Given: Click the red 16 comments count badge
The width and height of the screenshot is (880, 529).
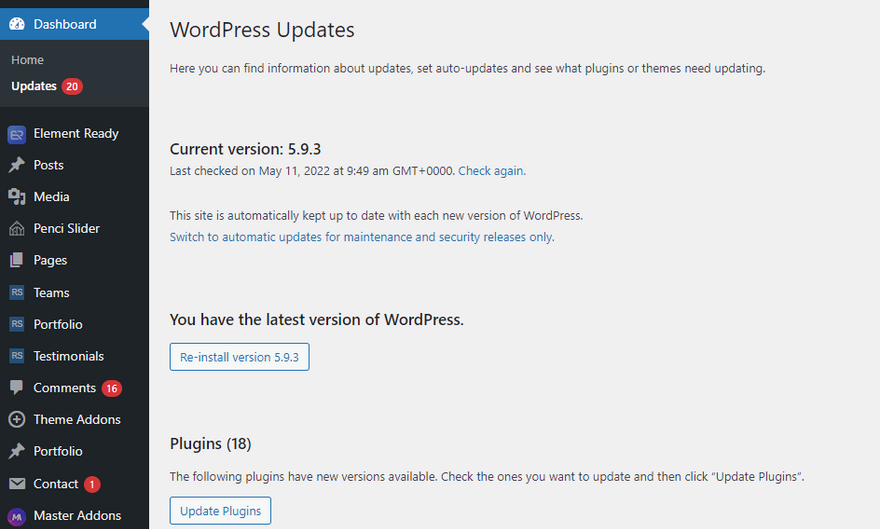Looking at the screenshot, I should click(x=111, y=388).
